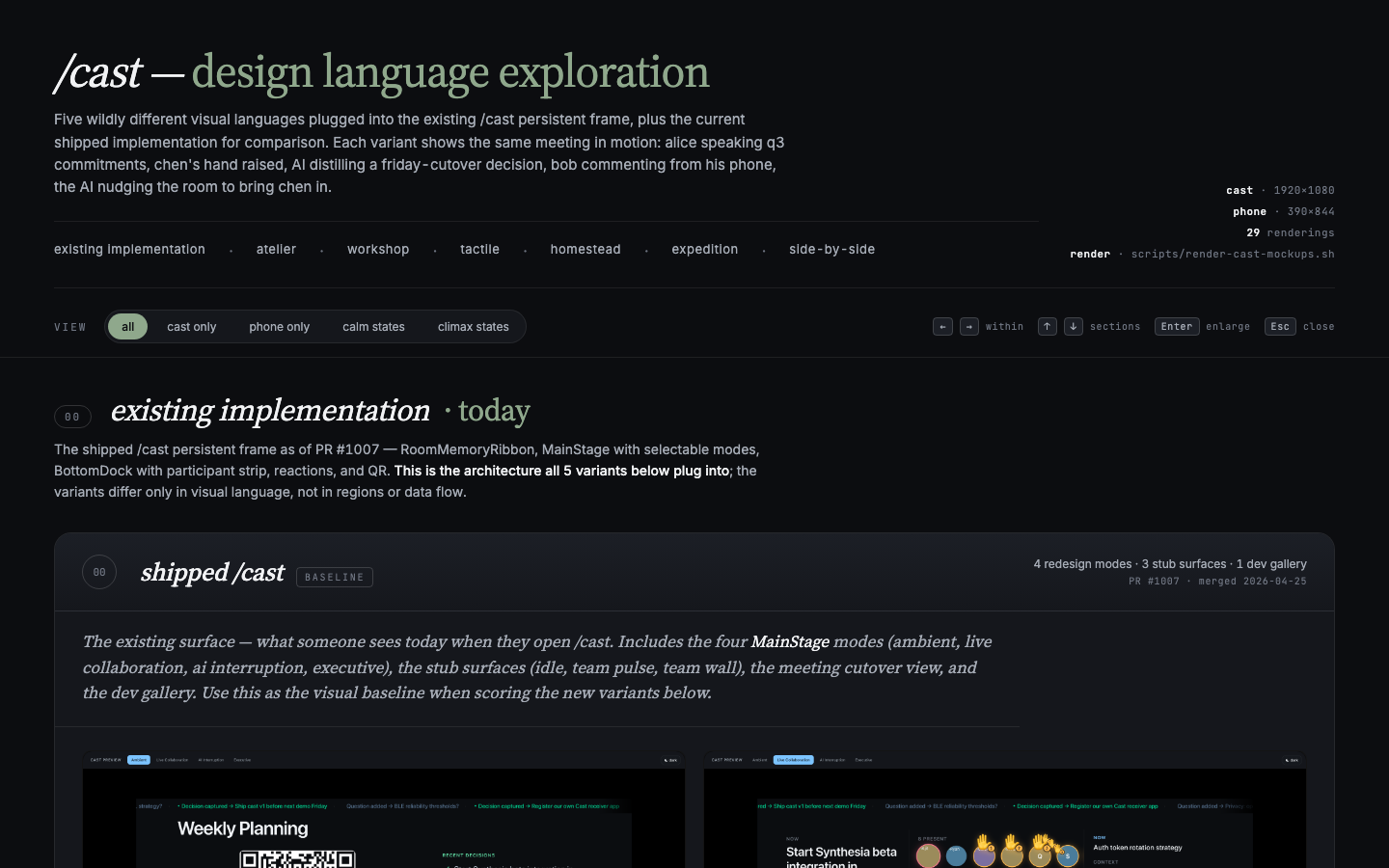
Task: Show only 'climax states'
Action: tap(474, 327)
